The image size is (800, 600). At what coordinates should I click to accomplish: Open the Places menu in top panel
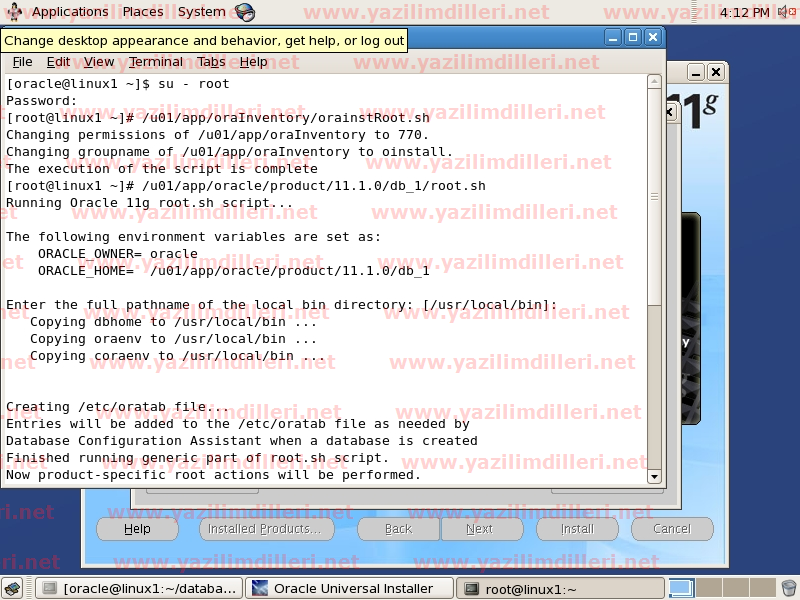coord(143,12)
